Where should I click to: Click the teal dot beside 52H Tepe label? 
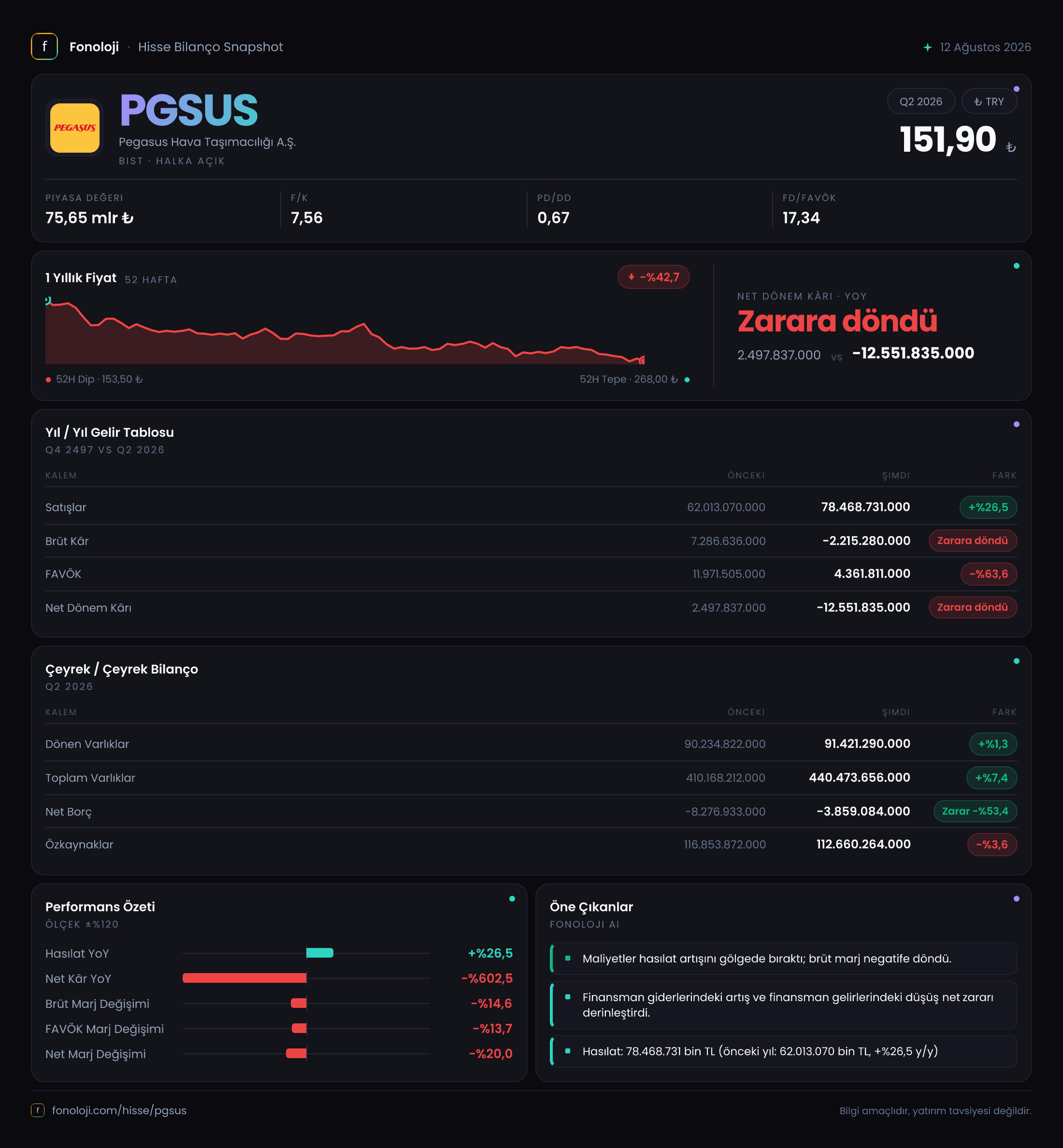click(x=687, y=380)
